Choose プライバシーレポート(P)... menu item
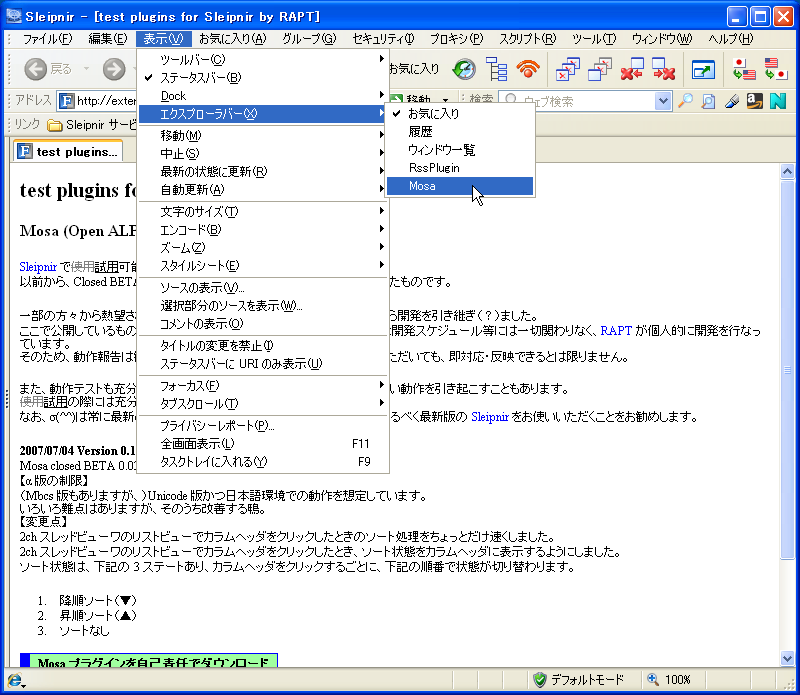The height and width of the screenshot is (695, 800). [x=263, y=426]
